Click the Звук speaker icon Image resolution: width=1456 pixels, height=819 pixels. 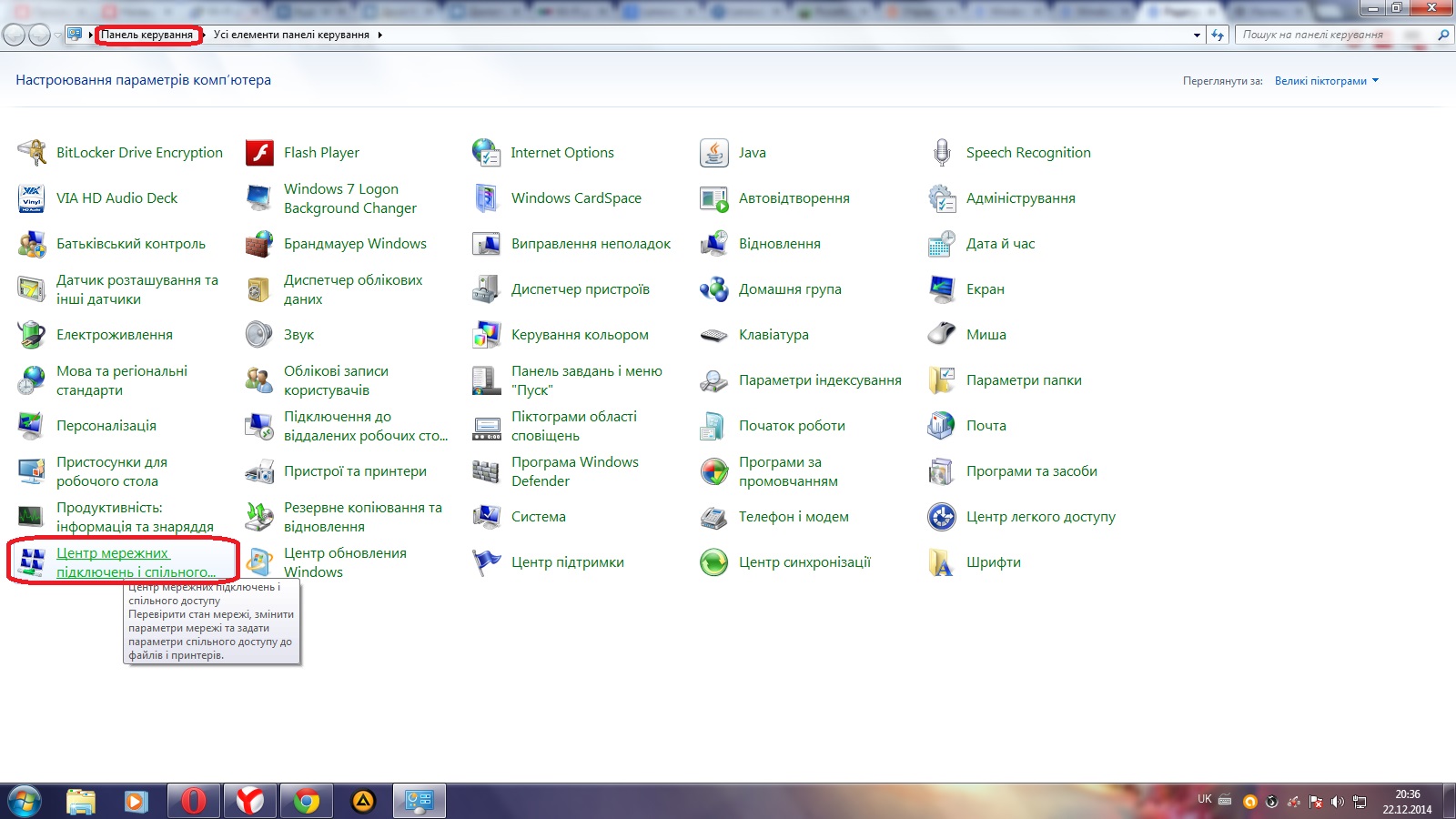click(259, 335)
